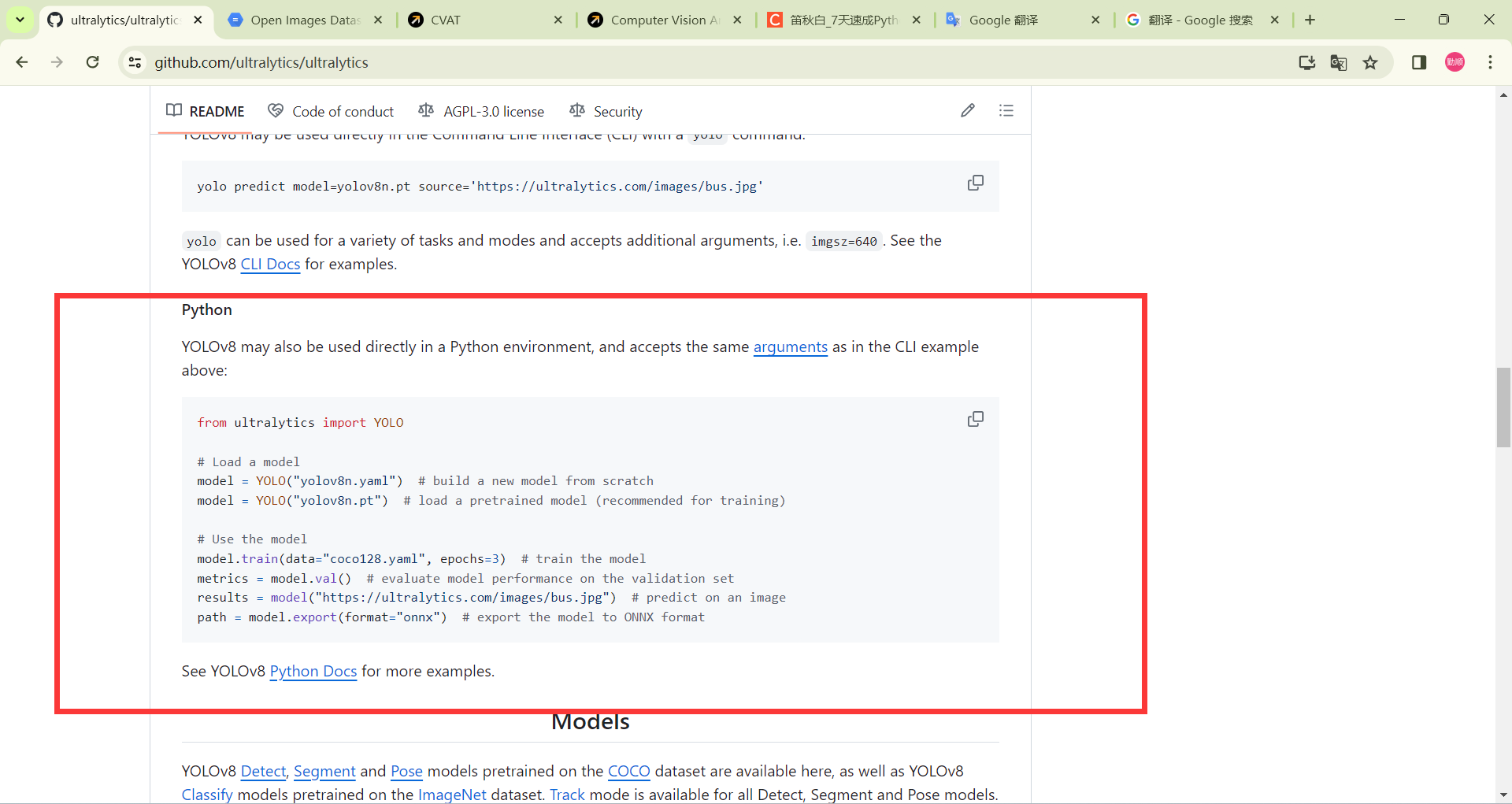Close the Google 翻译 tab

(x=1095, y=20)
